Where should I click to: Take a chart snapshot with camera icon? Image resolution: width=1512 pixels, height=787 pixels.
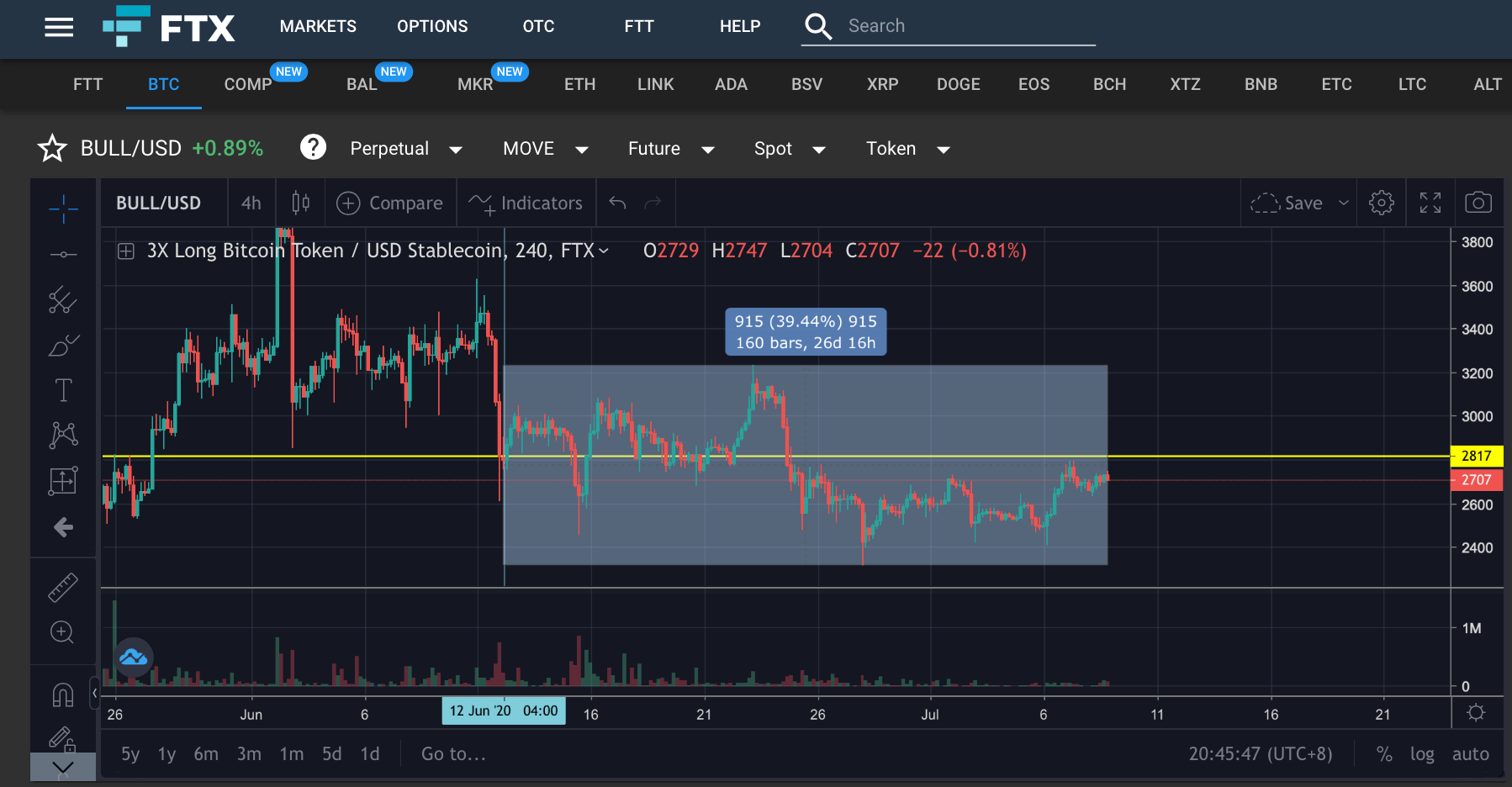(1478, 203)
